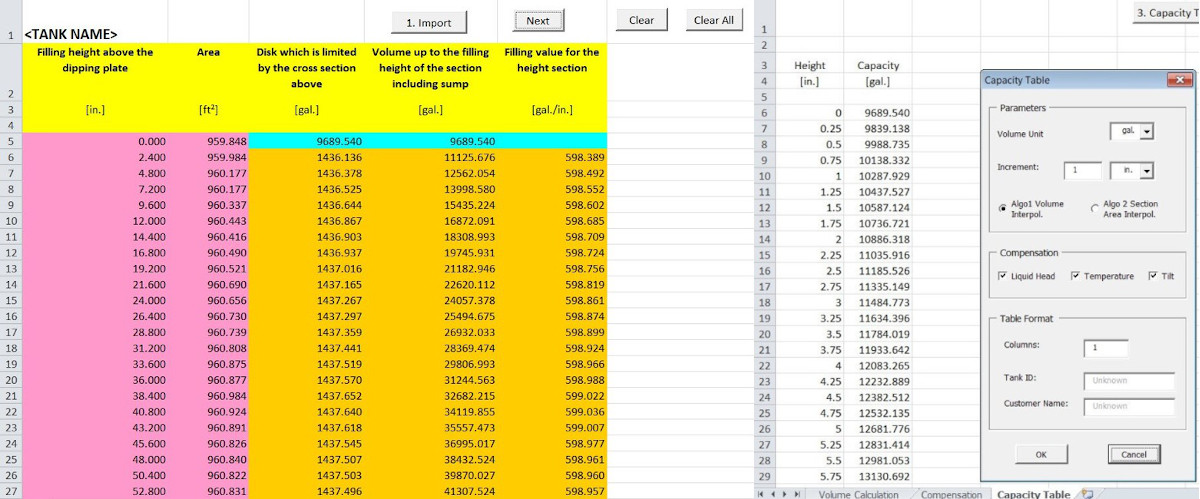Select the cell containing 1437.652
The height and width of the screenshot is (499, 1200).
(306, 396)
